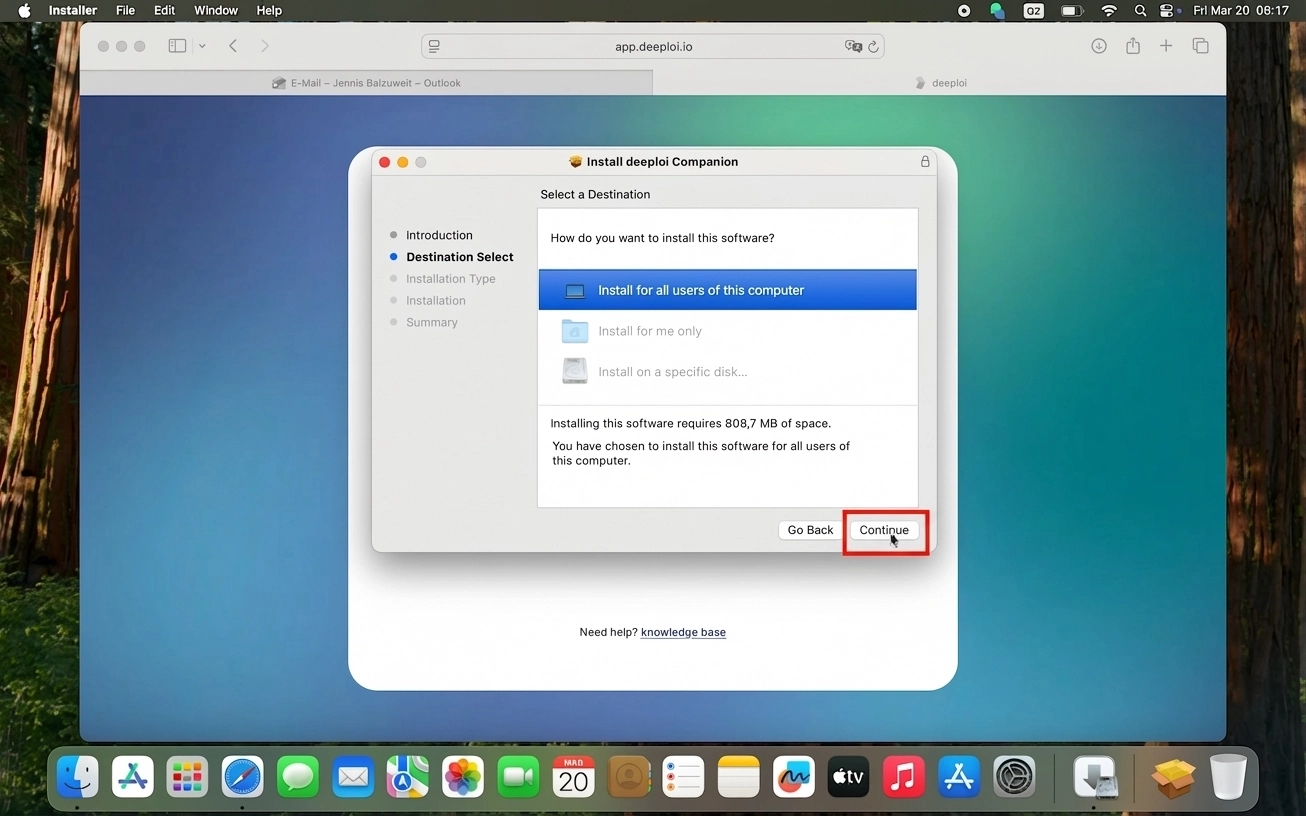The height and width of the screenshot is (816, 1306).
Task: Select Install for all users of this computer
Action: click(727, 290)
